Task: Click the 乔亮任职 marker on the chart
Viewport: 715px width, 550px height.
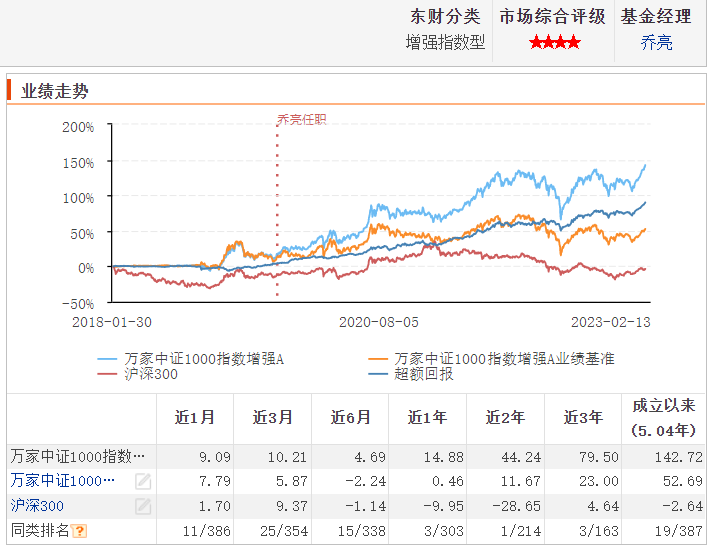Action: tap(301, 120)
